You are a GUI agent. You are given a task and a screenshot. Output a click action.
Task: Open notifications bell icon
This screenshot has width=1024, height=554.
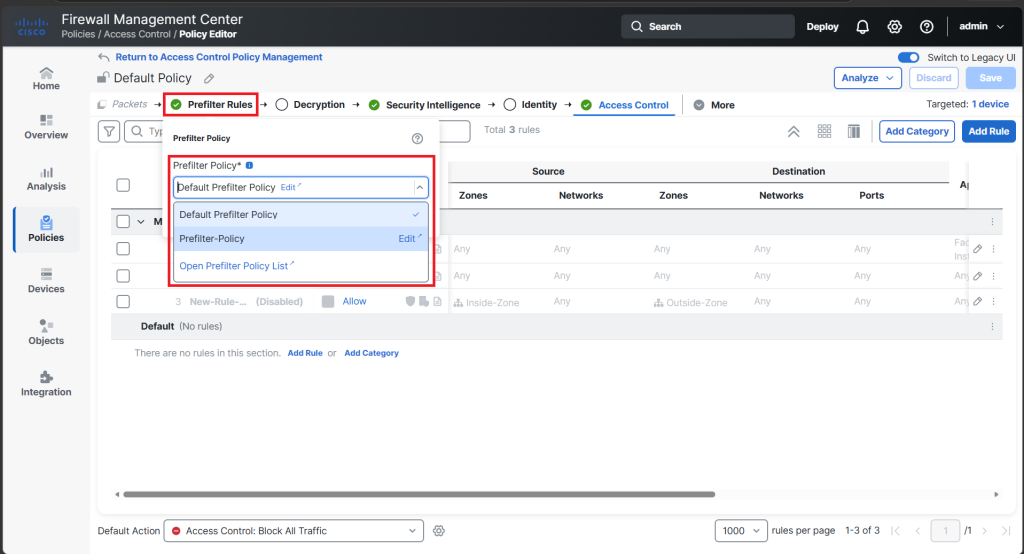[863, 27]
